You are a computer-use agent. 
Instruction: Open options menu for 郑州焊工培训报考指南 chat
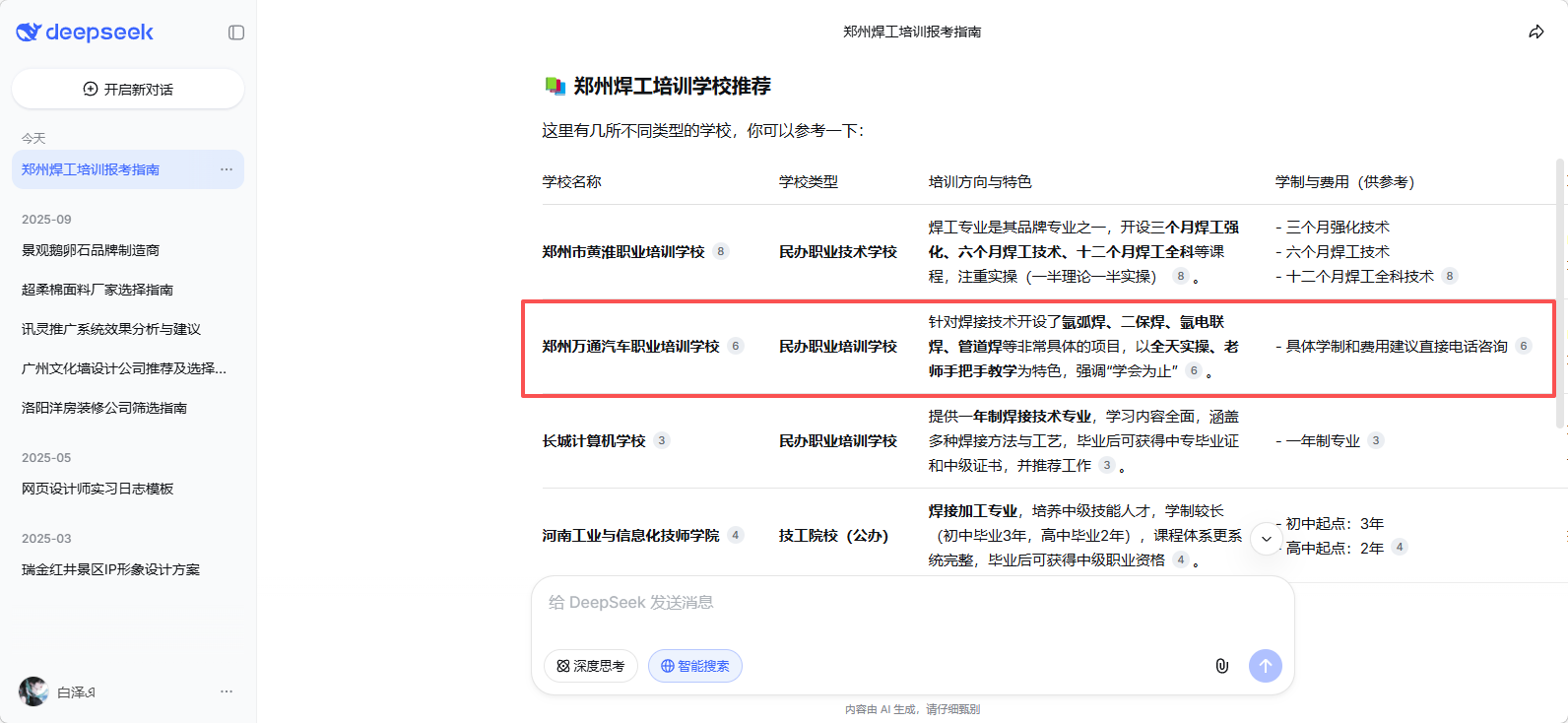(227, 169)
